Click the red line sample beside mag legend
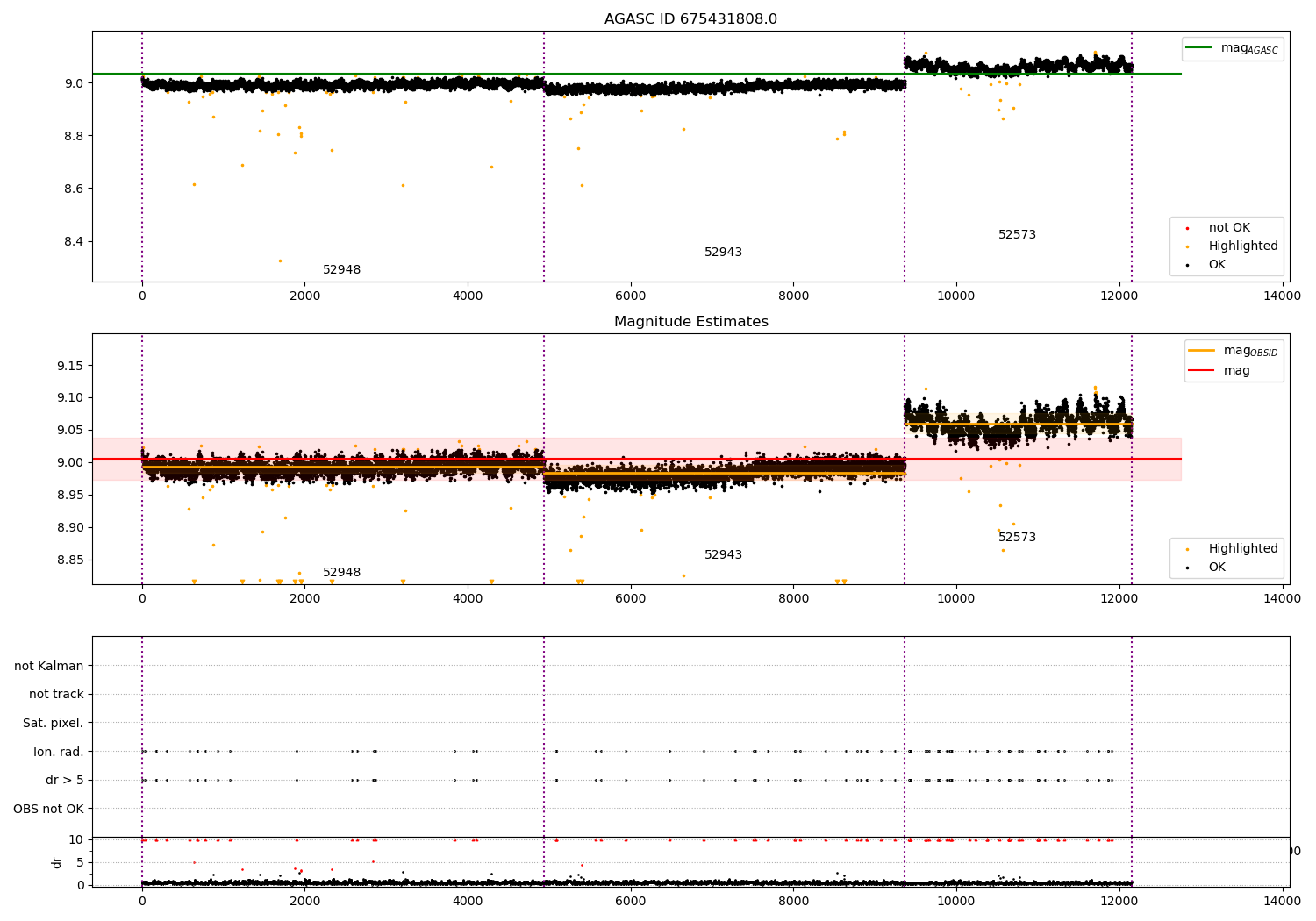Screen dimensions: 1316x921 1202,371
